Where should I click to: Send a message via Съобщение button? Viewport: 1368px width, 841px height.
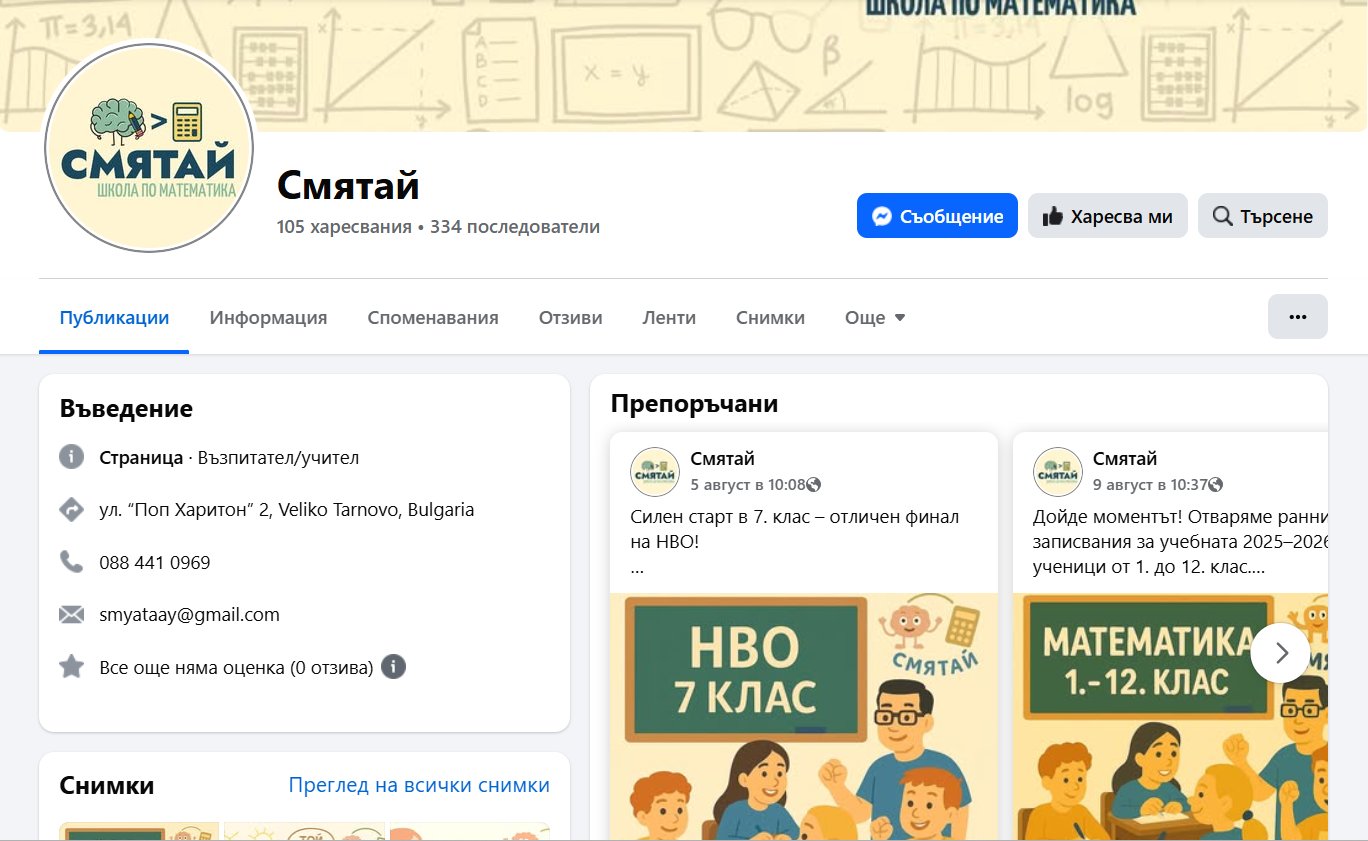pos(937,216)
